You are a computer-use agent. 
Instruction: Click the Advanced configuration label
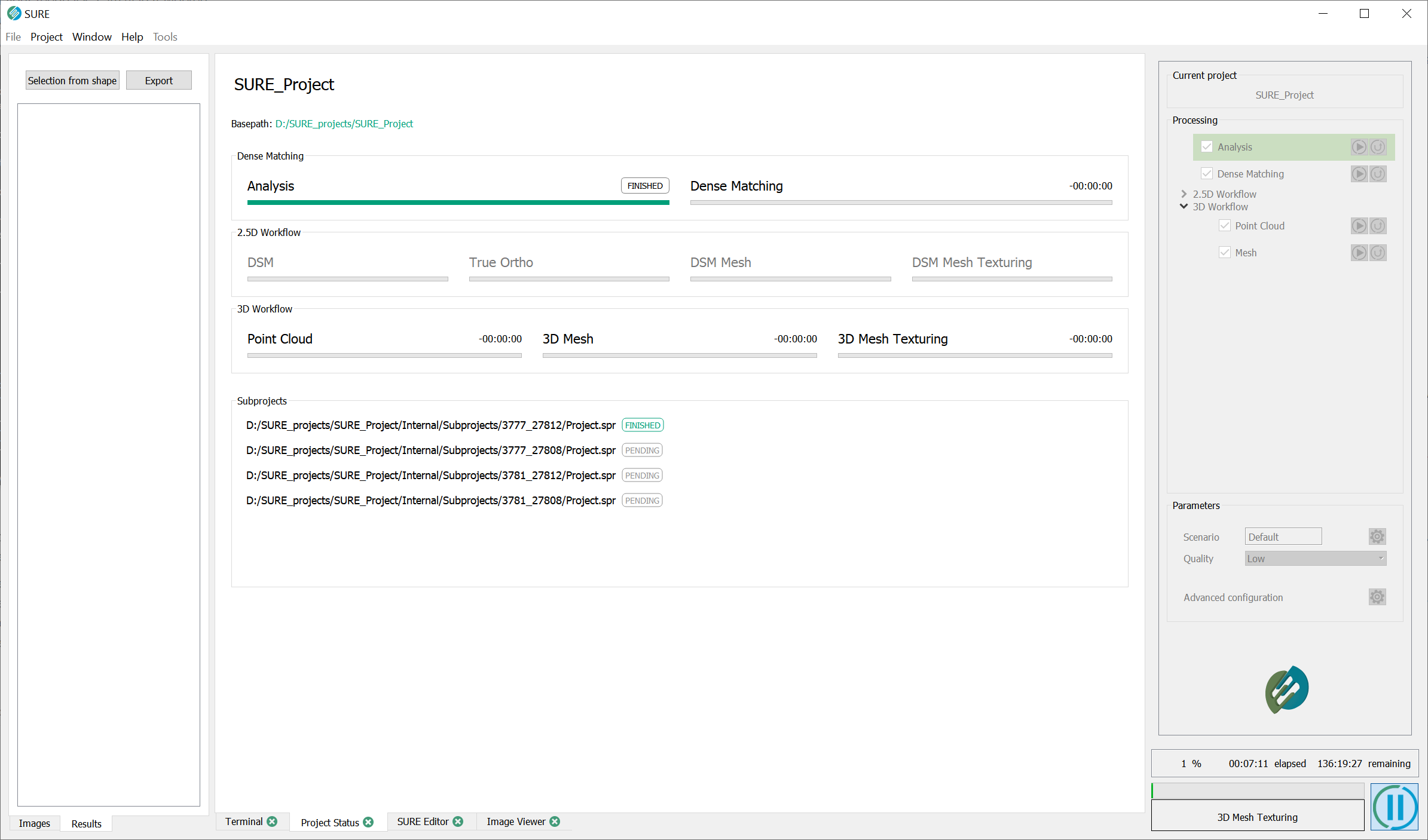1233,597
